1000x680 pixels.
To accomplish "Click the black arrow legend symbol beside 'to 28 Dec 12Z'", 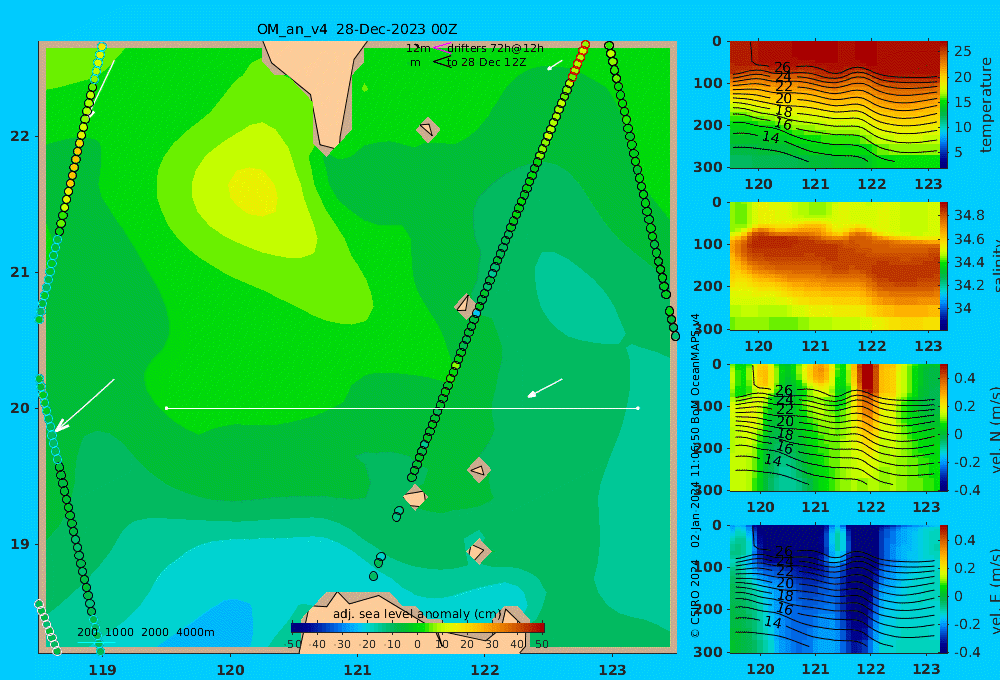I will coord(441,61).
